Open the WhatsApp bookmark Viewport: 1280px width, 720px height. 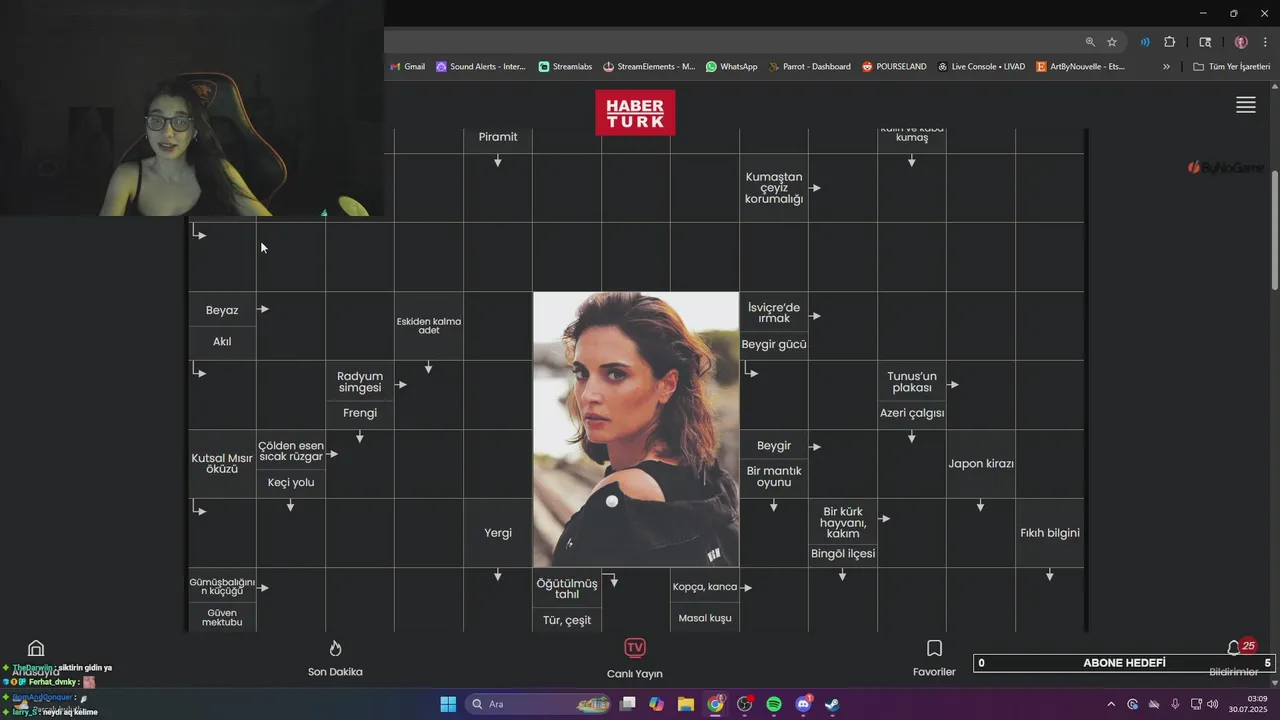731,67
